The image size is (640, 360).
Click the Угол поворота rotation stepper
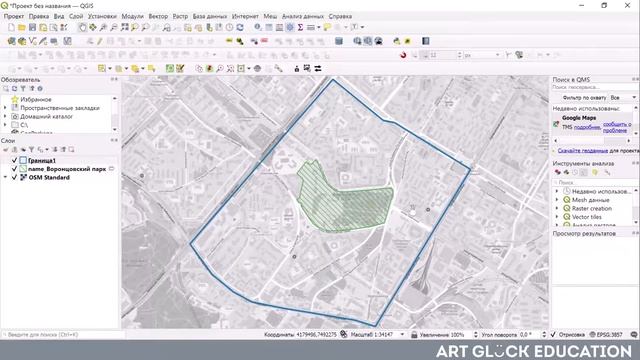tap(544, 334)
